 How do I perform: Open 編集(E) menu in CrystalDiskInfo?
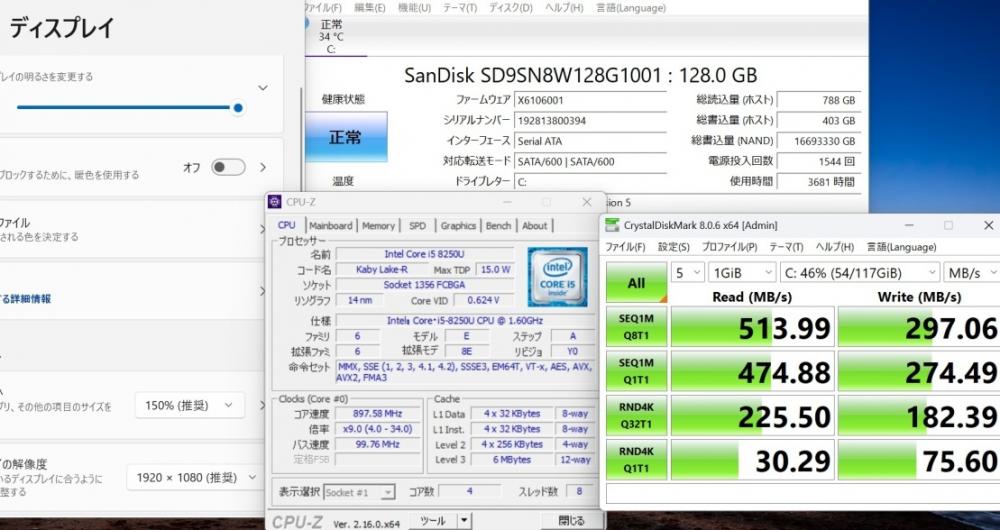pos(370,8)
